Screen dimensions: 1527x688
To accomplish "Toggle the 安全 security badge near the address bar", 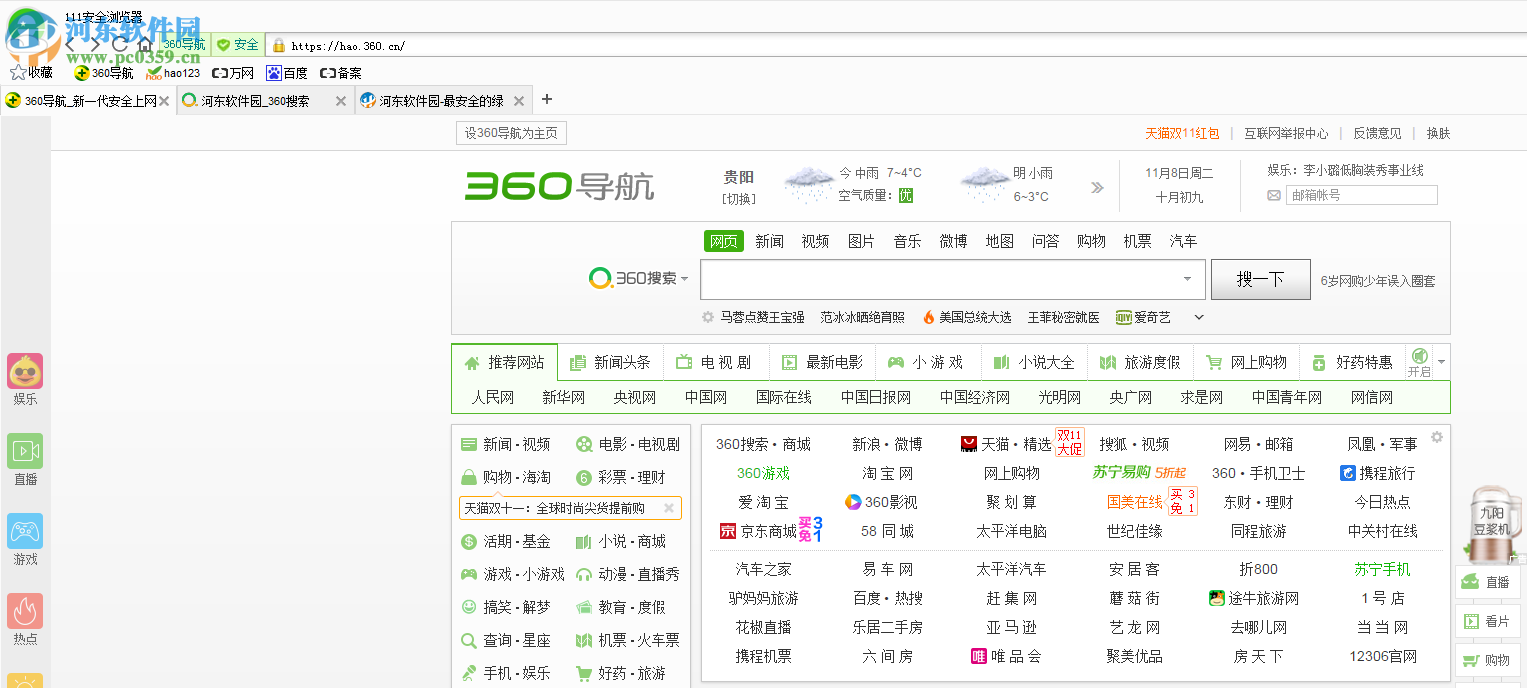I will click(x=238, y=44).
